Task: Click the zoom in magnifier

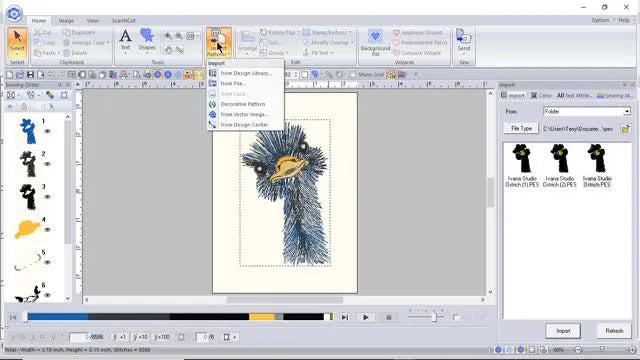Action: (x=168, y=36)
